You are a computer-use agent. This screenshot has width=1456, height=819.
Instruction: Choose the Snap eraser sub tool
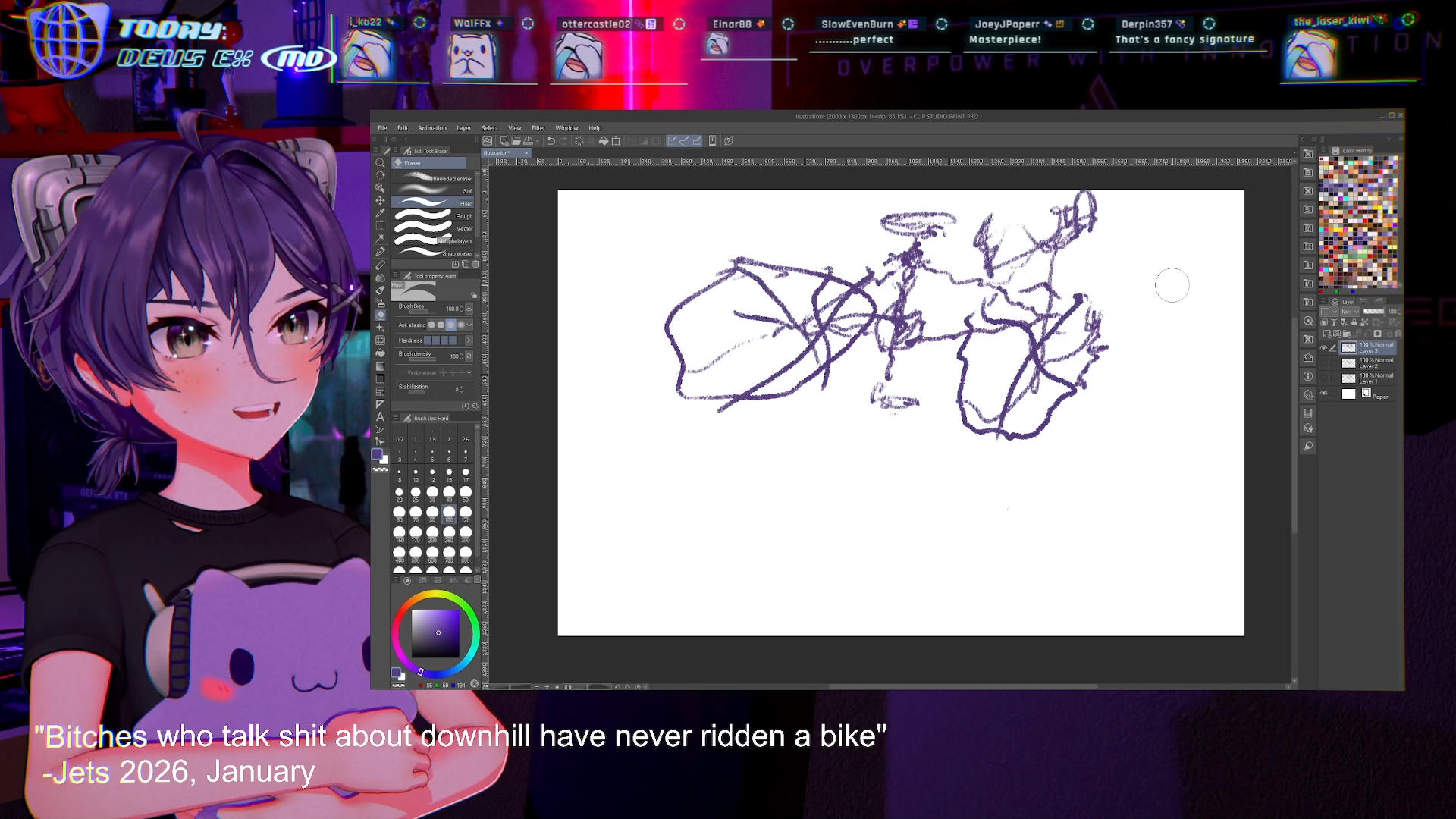coord(434,253)
